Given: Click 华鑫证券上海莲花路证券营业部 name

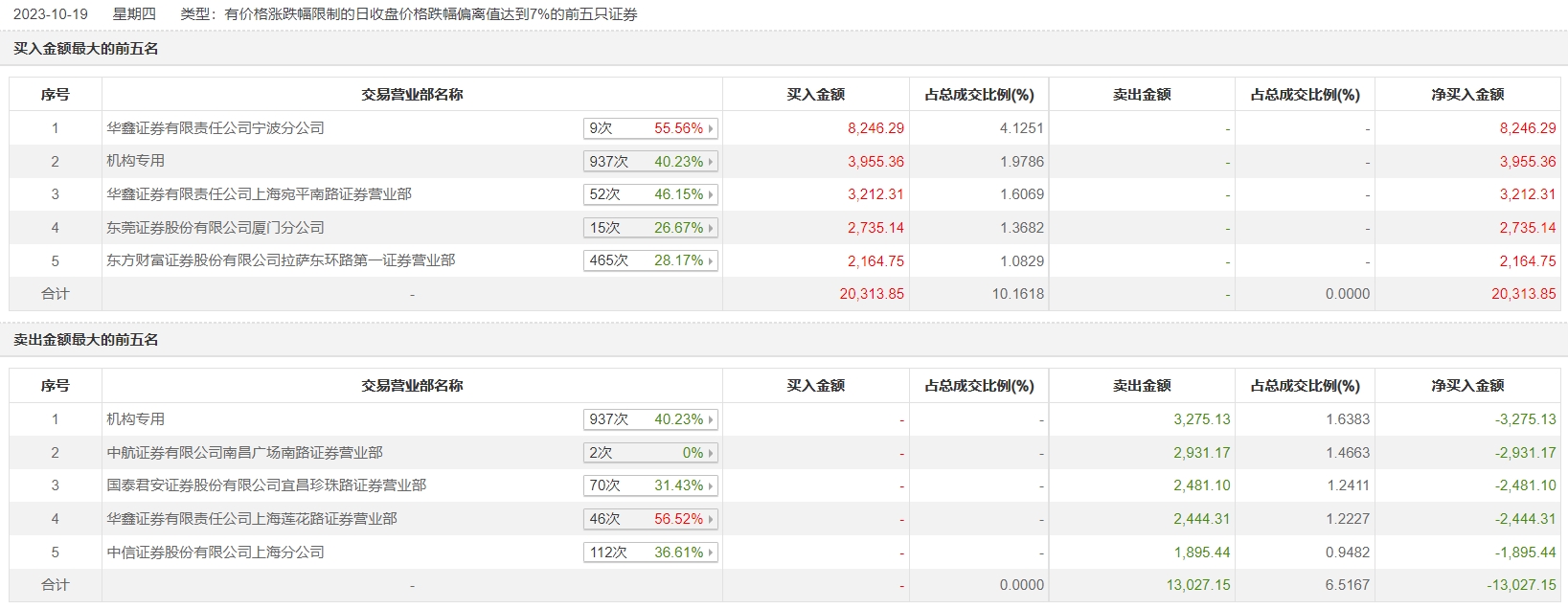Looking at the screenshot, I should pos(252,519).
